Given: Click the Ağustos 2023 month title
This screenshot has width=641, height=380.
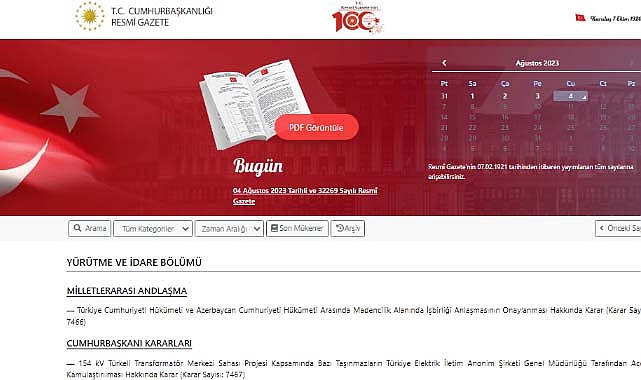Looking at the screenshot, I should 537,63.
